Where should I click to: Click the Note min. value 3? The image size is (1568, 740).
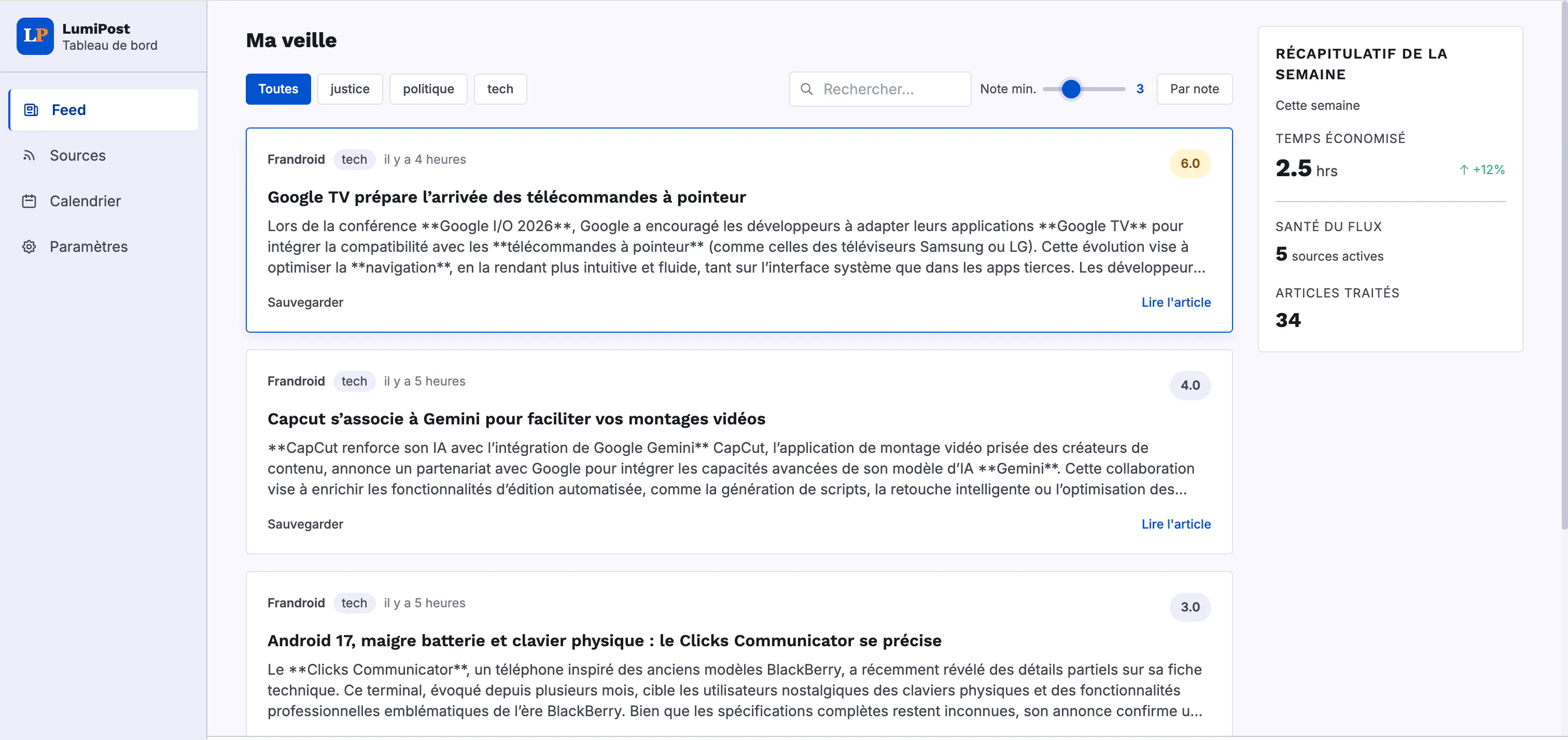point(1140,90)
